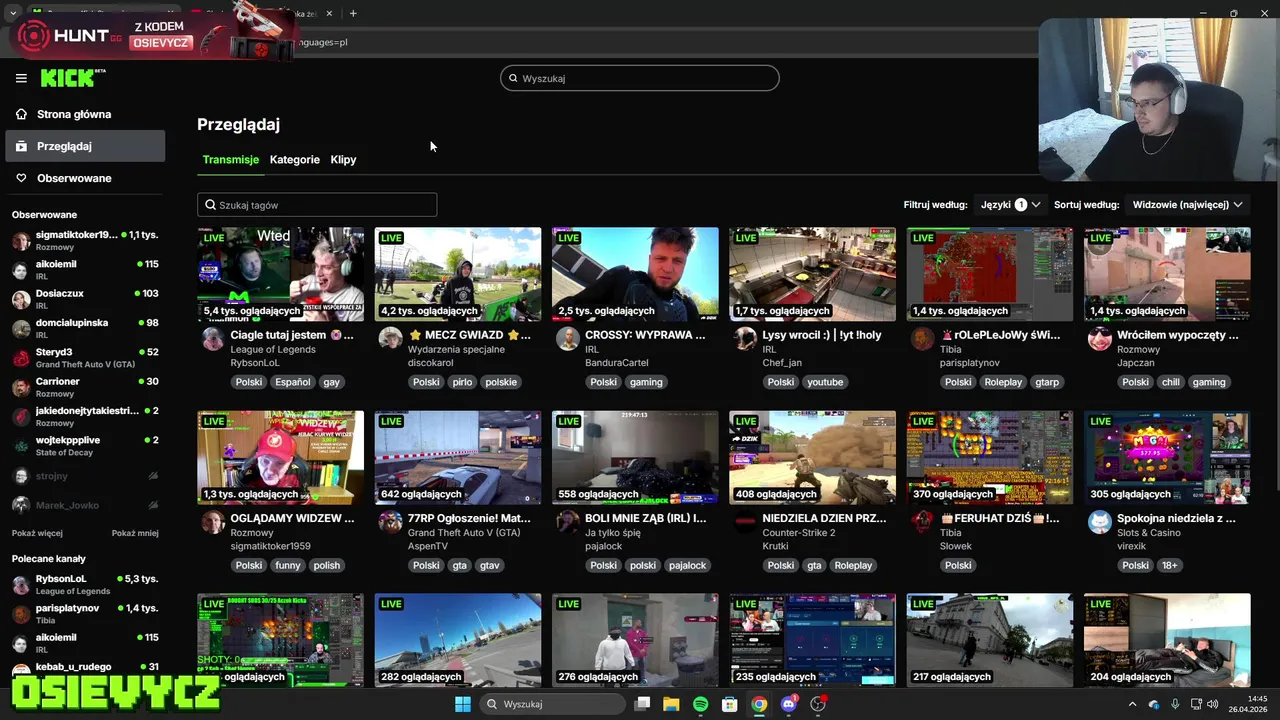The image size is (1280, 720).
Task: Open Steryd3 followed channel
Action: pos(85,358)
